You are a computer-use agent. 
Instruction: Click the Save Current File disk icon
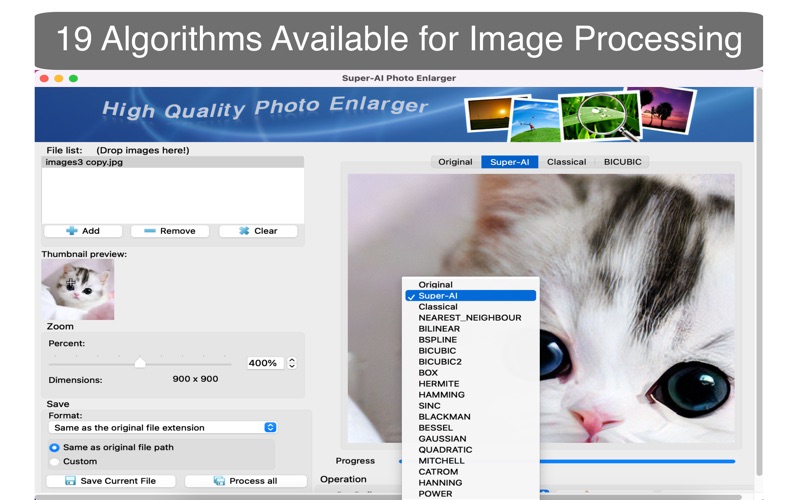tap(70, 481)
